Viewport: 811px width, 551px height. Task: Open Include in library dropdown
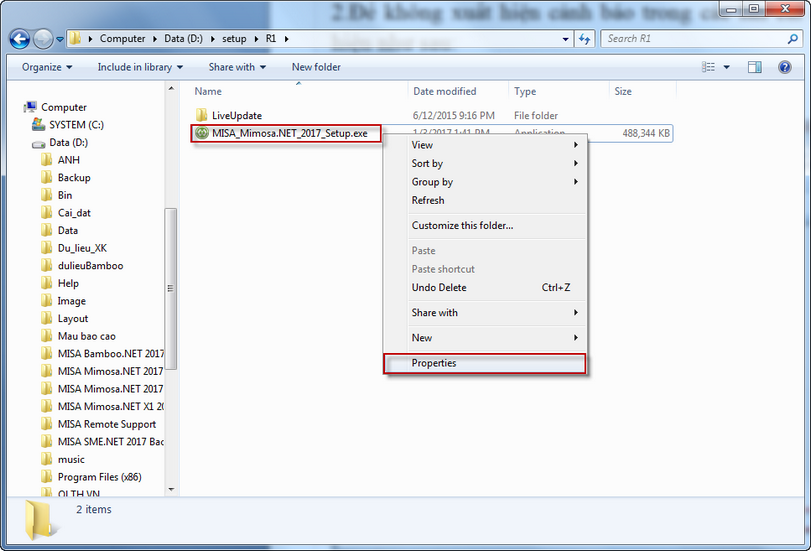coord(140,67)
